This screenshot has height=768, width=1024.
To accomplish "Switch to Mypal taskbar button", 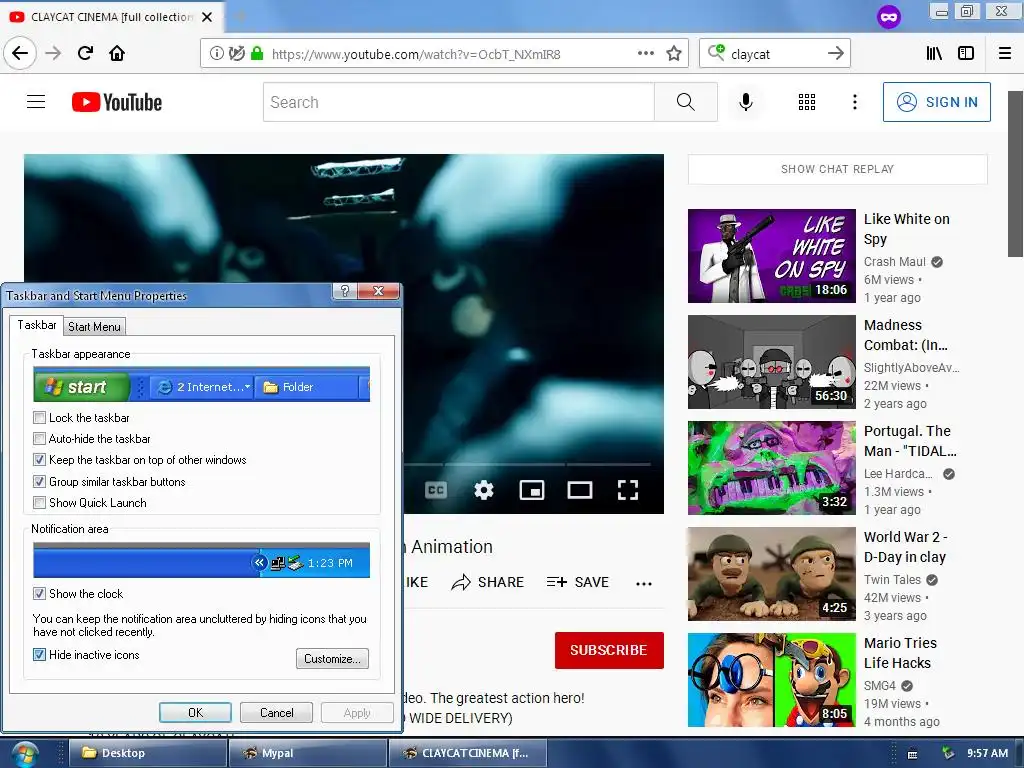I will coord(308,753).
